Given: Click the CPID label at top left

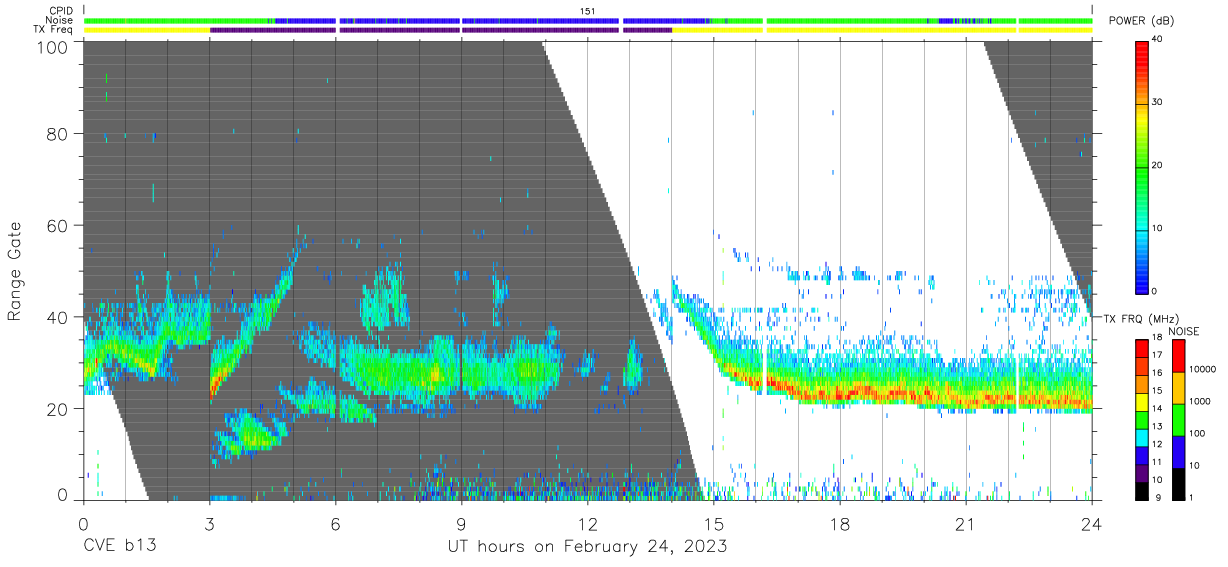Looking at the screenshot, I should coord(61,11).
